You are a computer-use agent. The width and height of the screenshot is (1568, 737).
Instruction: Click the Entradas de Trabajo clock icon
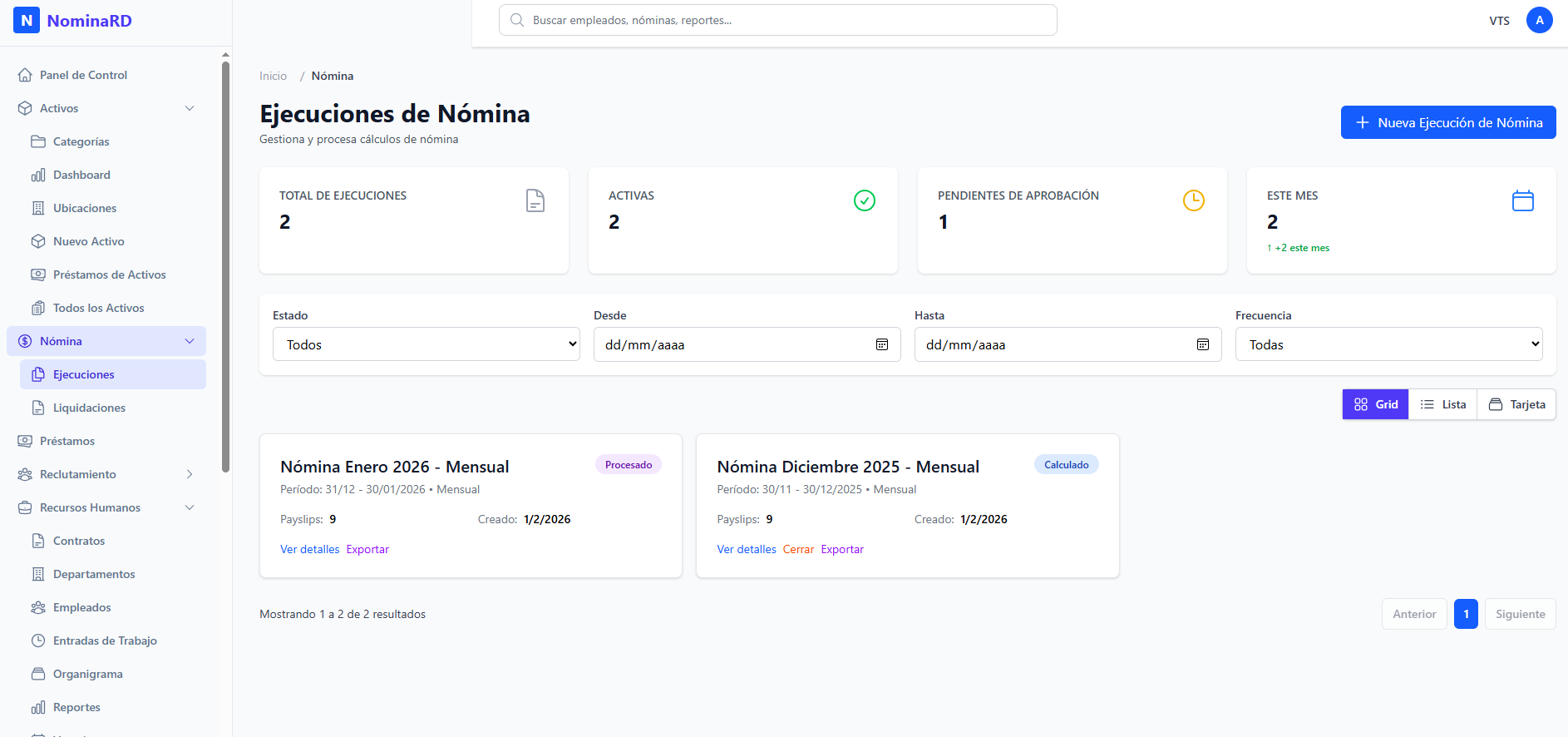38,641
